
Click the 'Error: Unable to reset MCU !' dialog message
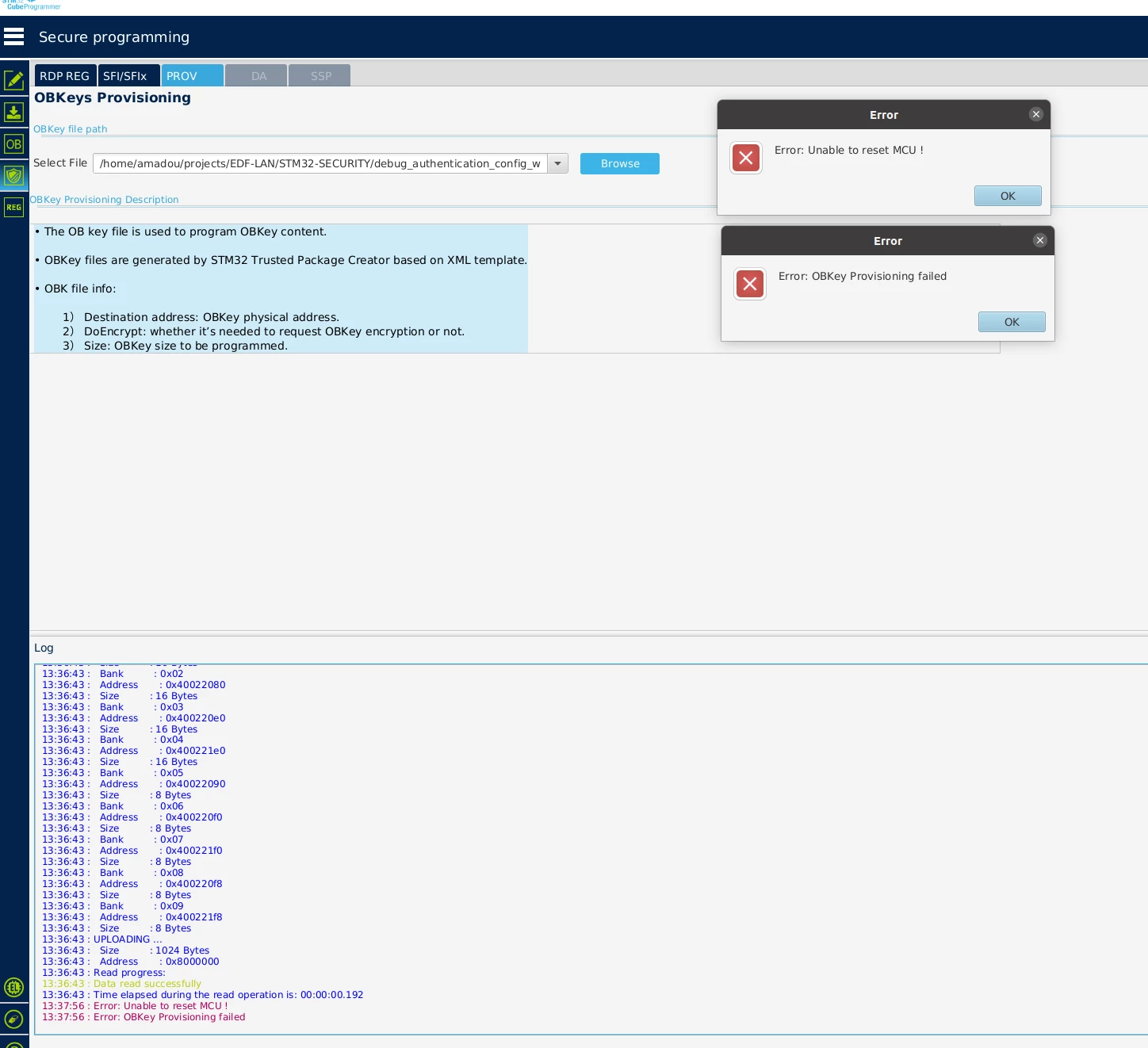pos(849,150)
